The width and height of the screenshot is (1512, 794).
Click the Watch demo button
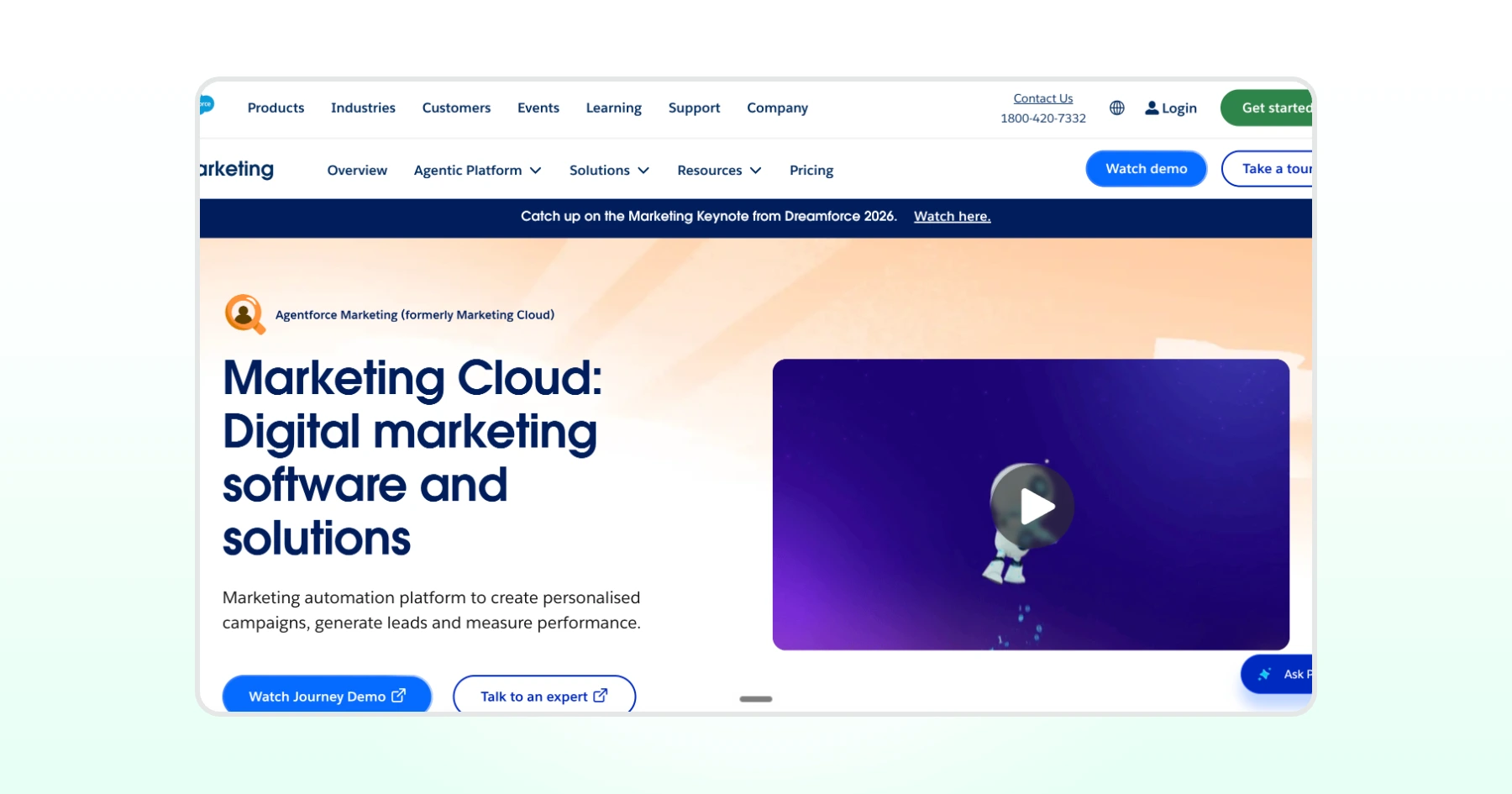(1147, 169)
